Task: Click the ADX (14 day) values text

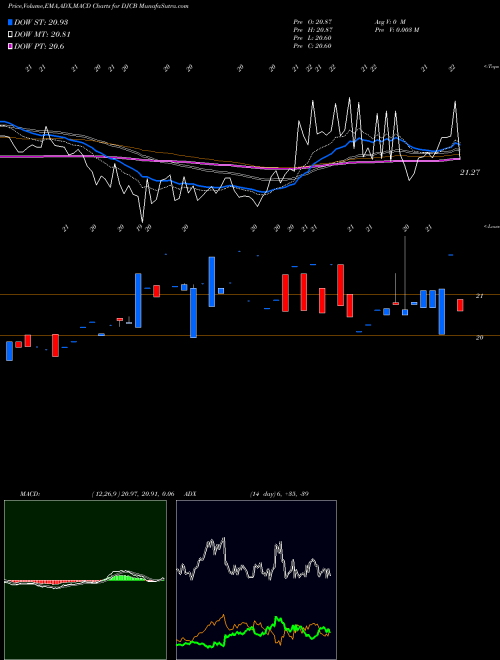Action: pyautogui.click(x=279, y=494)
